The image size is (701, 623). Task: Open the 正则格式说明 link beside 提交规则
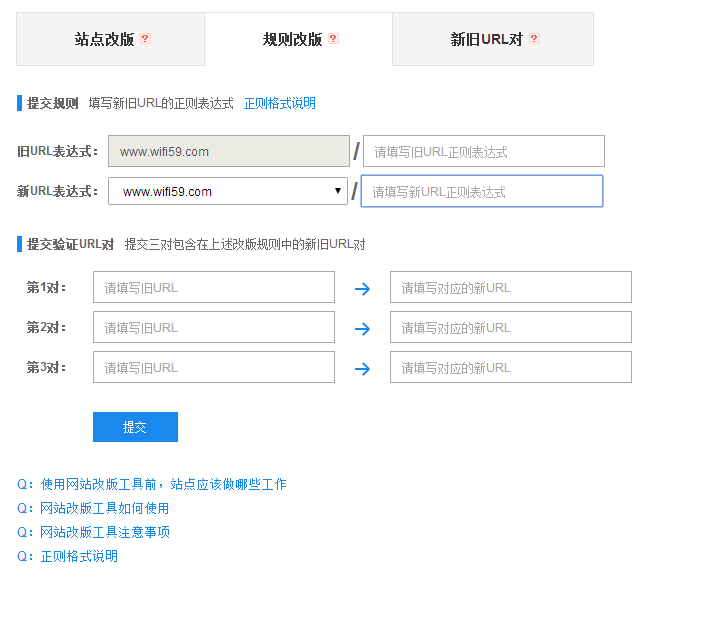click(x=279, y=103)
